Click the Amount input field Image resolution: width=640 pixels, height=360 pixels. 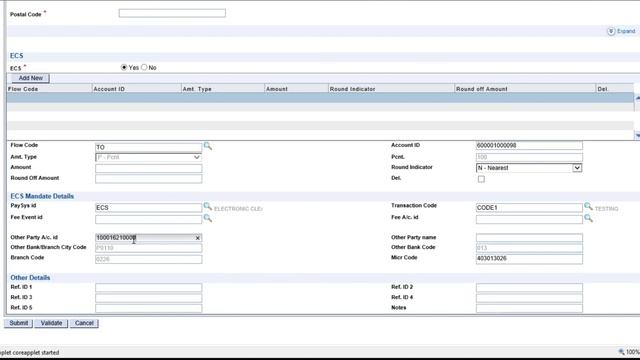pos(149,168)
